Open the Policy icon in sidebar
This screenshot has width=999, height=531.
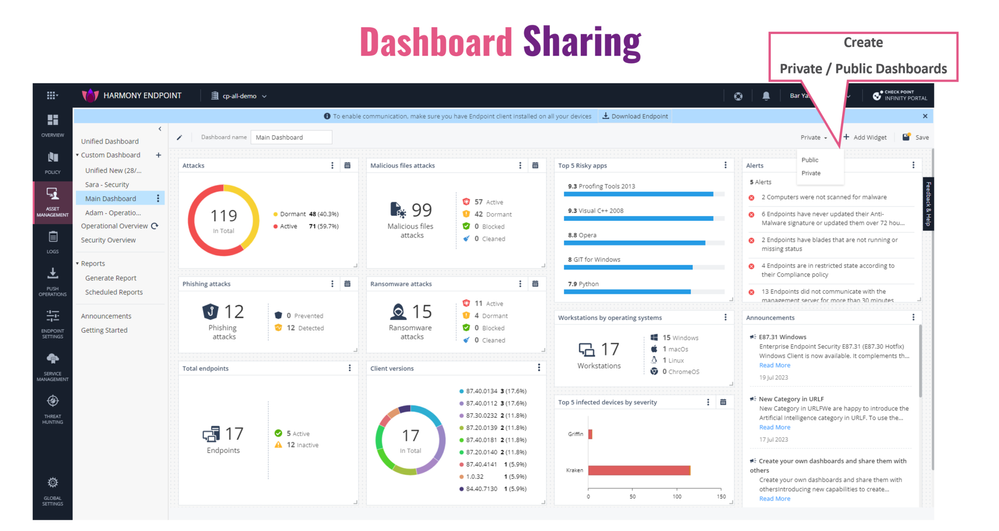(52, 161)
